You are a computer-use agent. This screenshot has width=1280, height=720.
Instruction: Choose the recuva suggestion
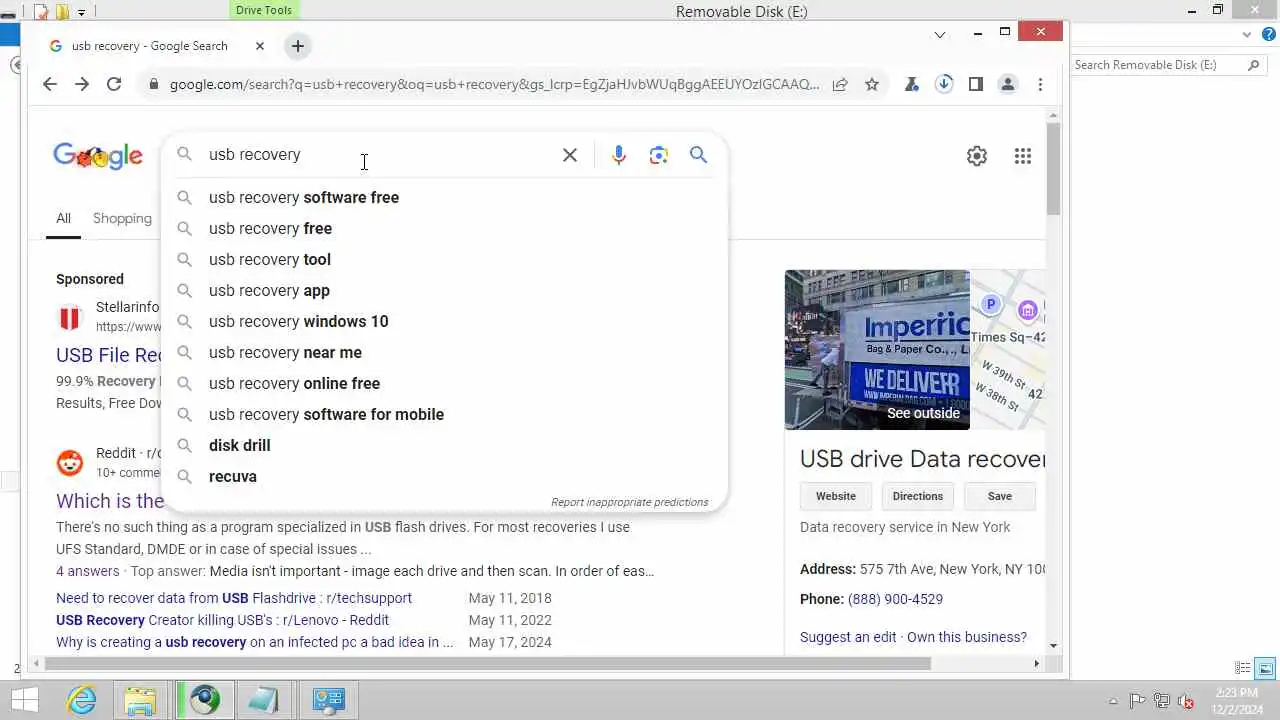click(x=445, y=476)
